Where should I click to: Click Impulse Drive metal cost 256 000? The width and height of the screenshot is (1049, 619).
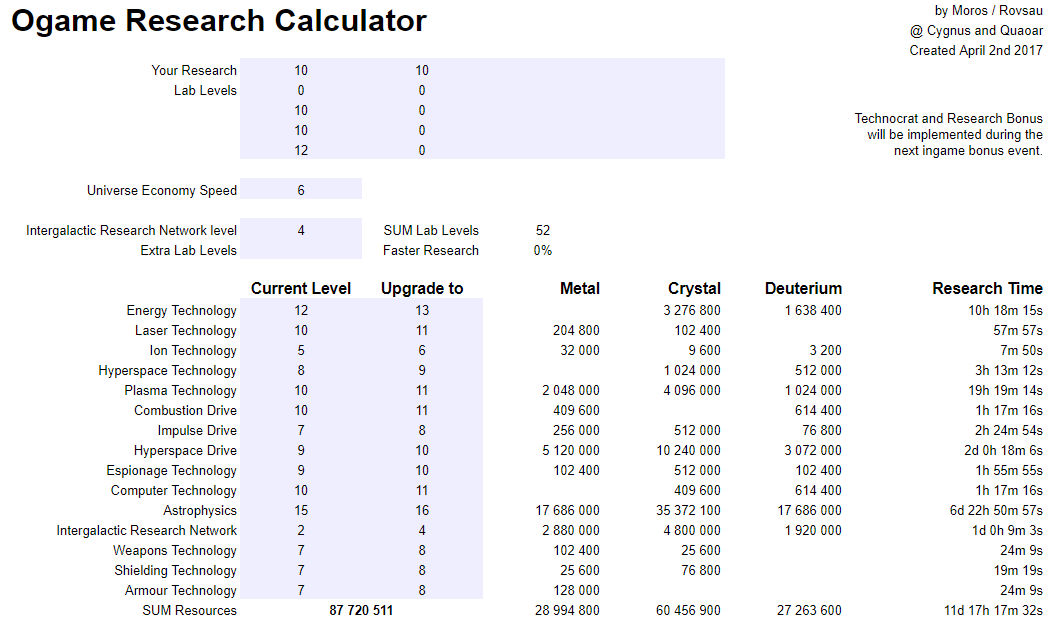[x=576, y=430]
